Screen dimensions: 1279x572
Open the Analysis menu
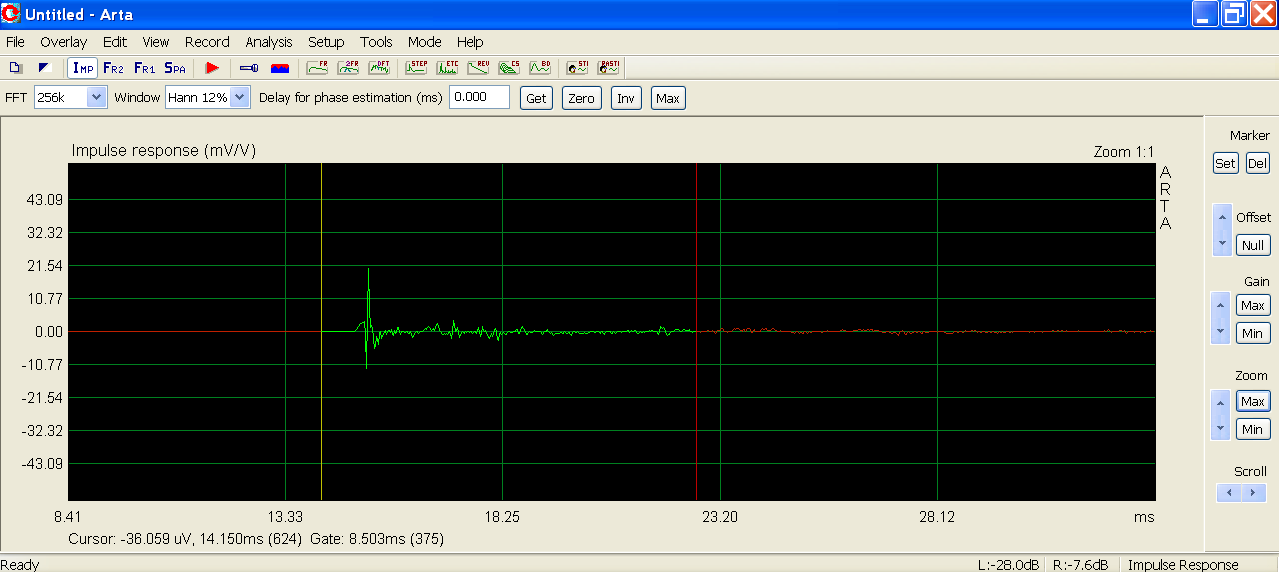269,42
